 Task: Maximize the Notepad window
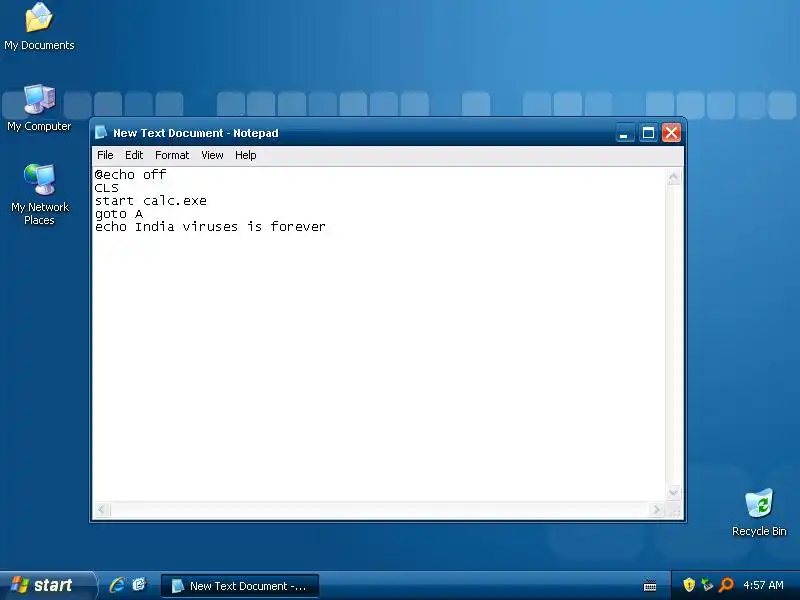click(x=648, y=133)
